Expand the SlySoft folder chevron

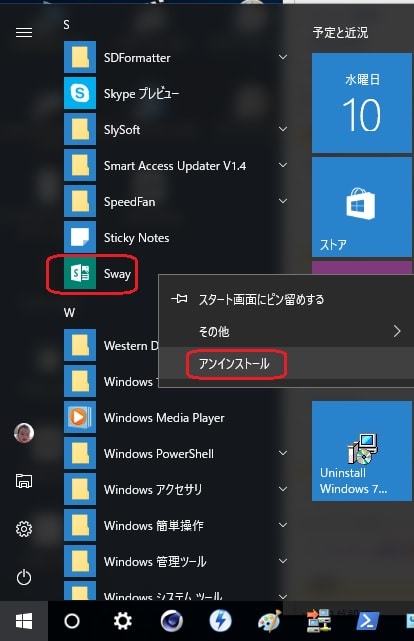(x=283, y=129)
